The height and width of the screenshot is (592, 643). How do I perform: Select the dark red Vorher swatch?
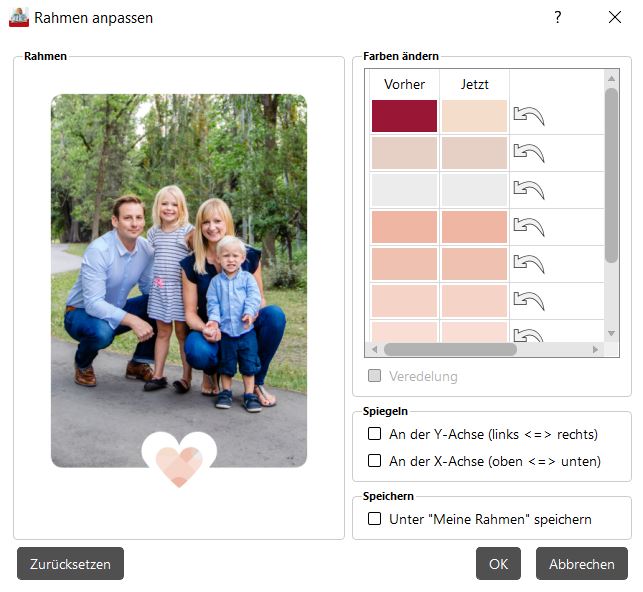pos(404,116)
